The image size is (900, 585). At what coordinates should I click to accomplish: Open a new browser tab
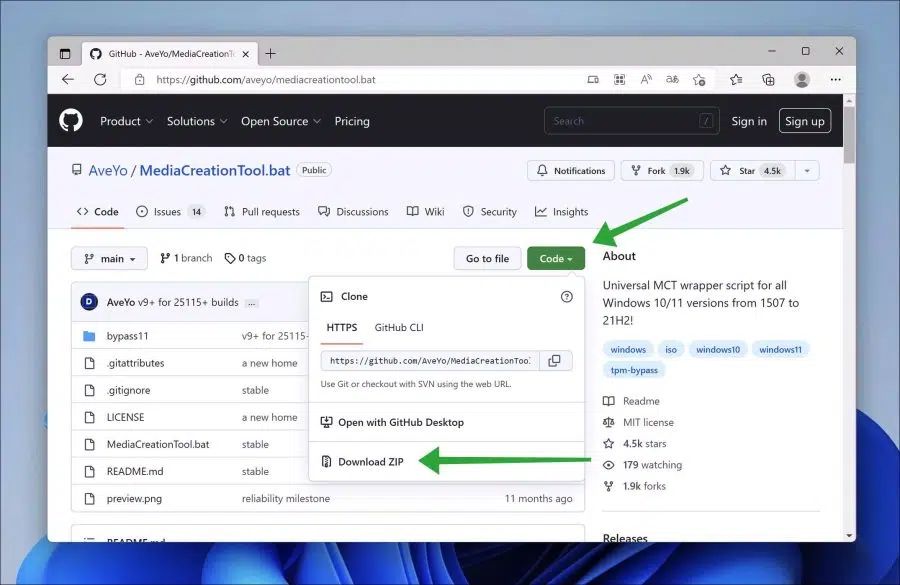(x=270, y=53)
